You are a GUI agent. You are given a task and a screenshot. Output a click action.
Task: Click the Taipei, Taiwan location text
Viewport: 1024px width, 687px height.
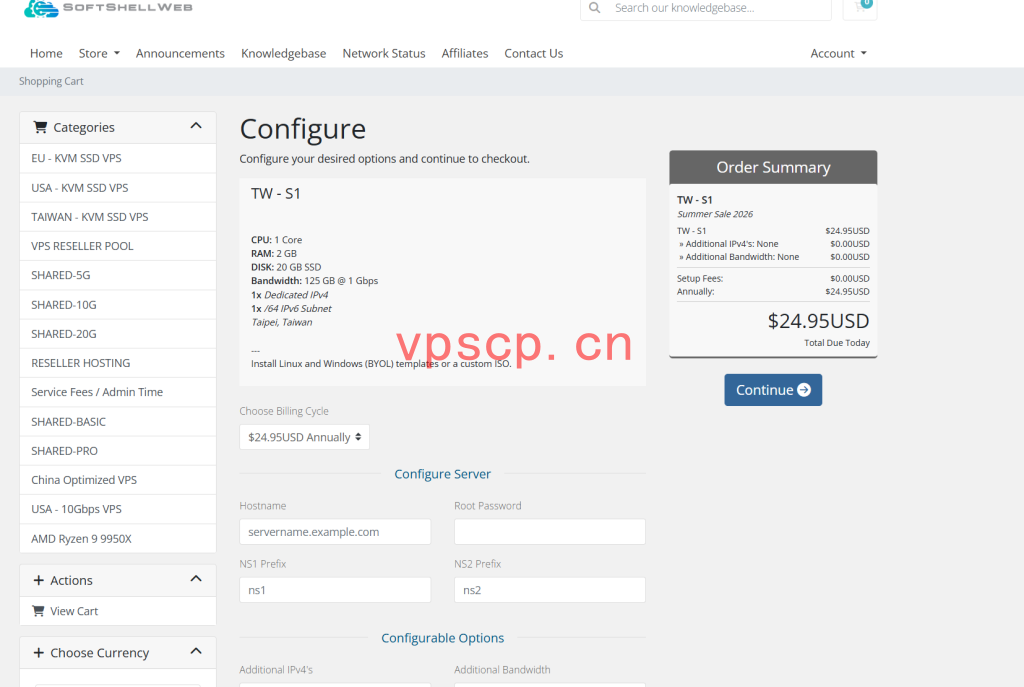pyautogui.click(x=281, y=322)
